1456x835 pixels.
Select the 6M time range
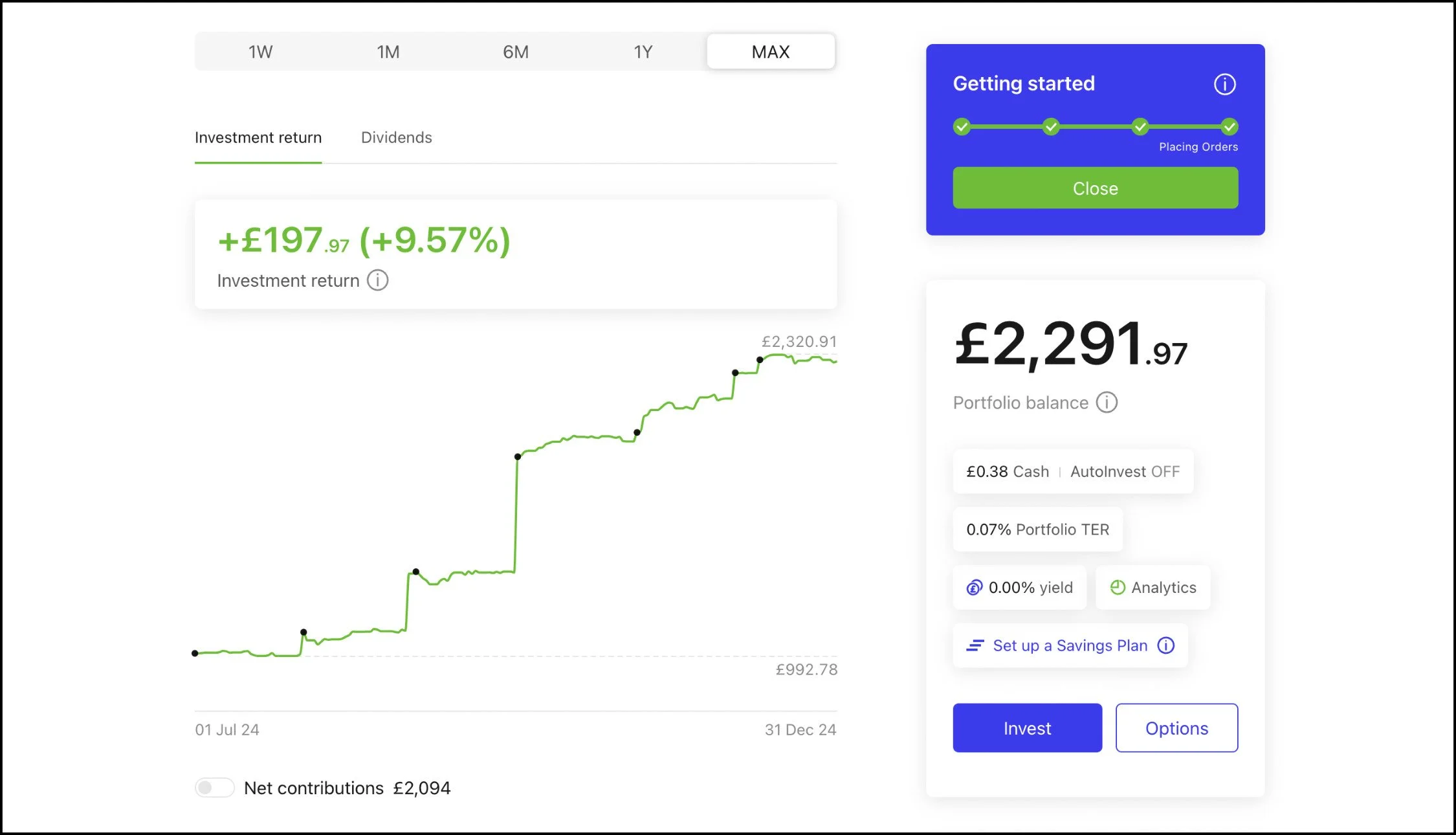[x=516, y=52]
